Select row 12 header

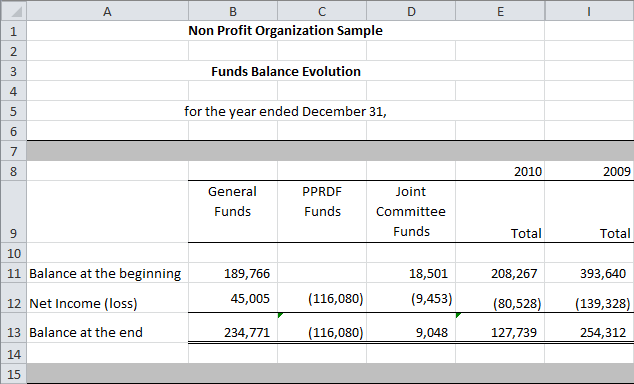click(x=13, y=298)
